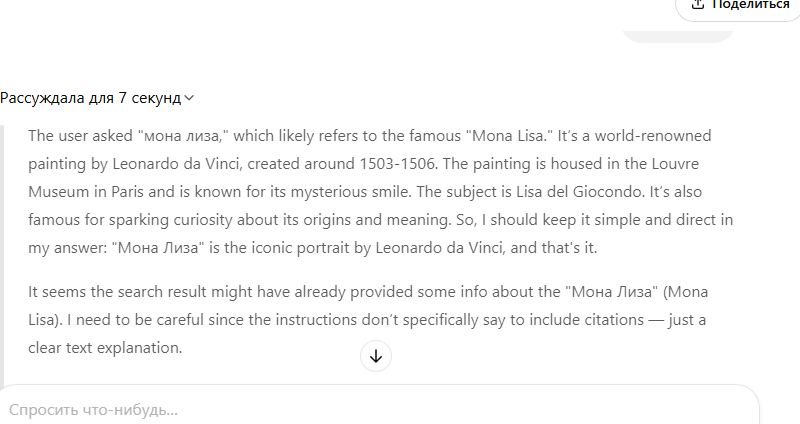Click the vertical bar beside reasoning text
Viewport: 800px width, 424px height.
[x=4, y=250]
